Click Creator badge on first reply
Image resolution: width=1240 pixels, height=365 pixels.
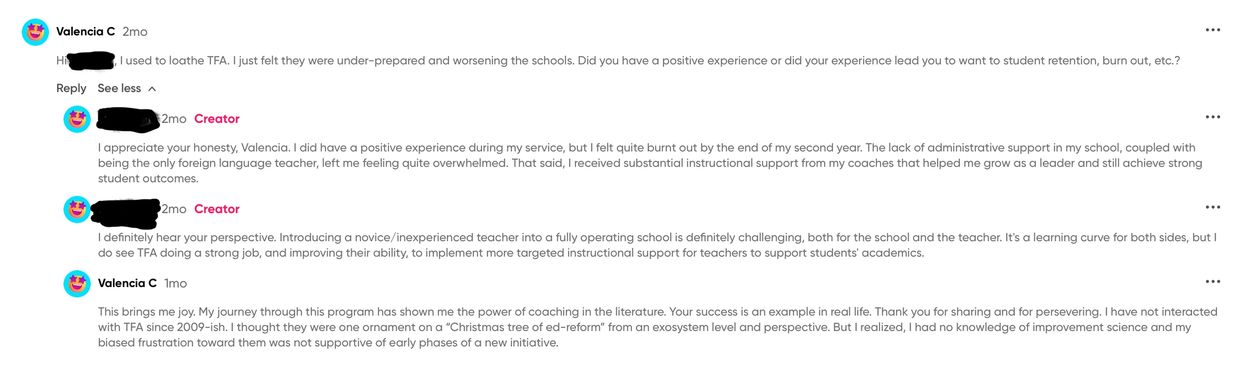click(217, 119)
